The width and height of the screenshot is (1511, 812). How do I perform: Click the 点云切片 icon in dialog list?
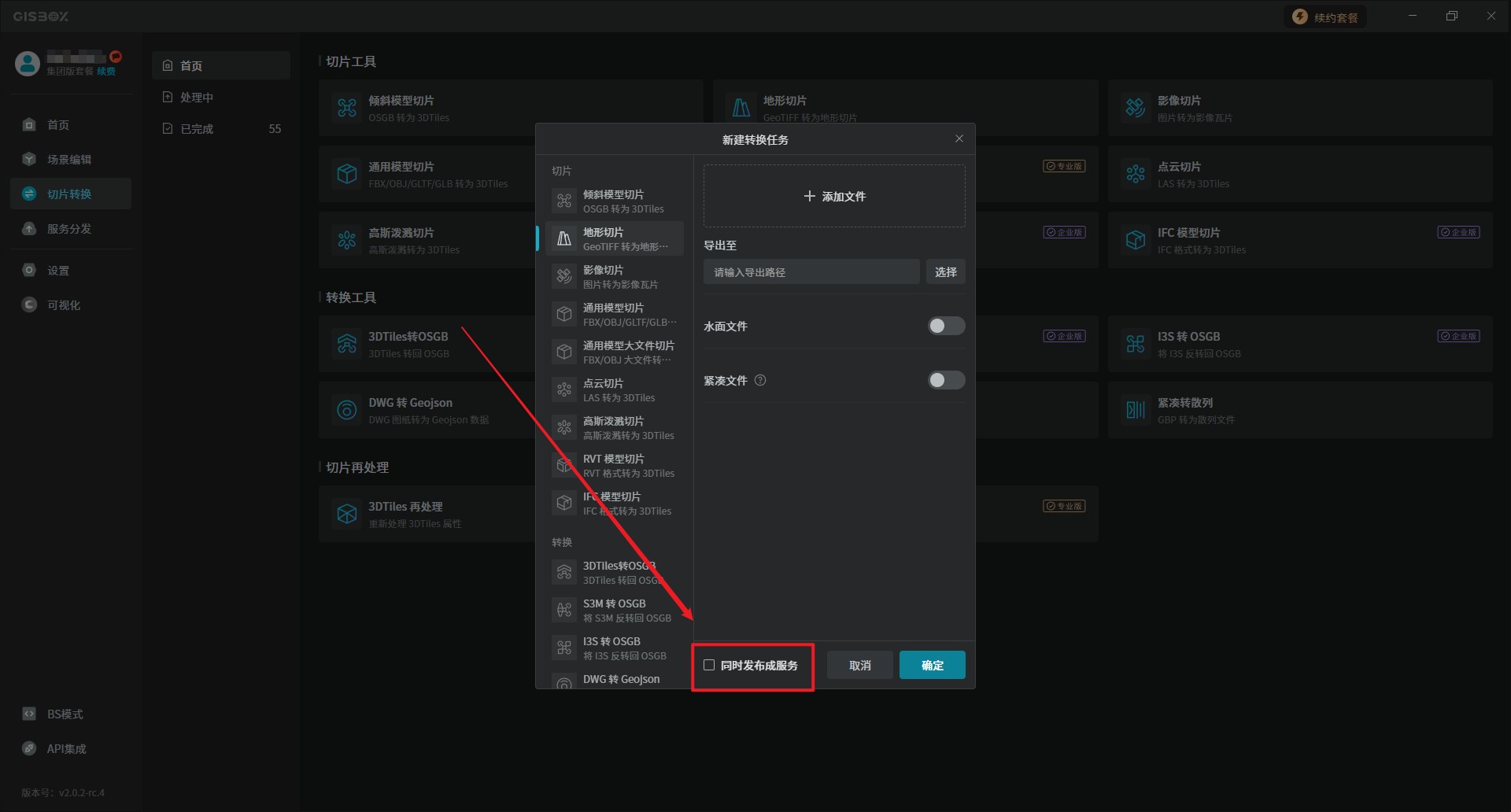coord(564,390)
